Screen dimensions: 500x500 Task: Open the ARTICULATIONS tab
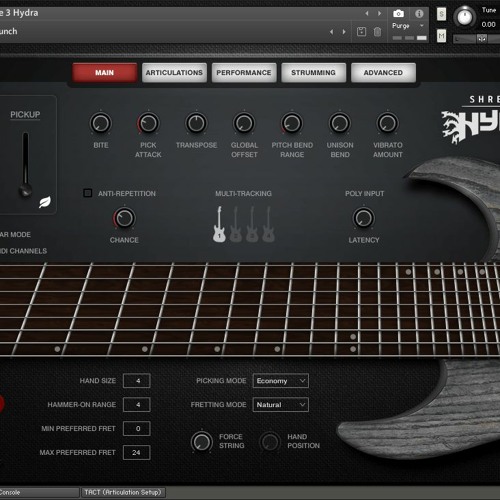[x=174, y=73]
